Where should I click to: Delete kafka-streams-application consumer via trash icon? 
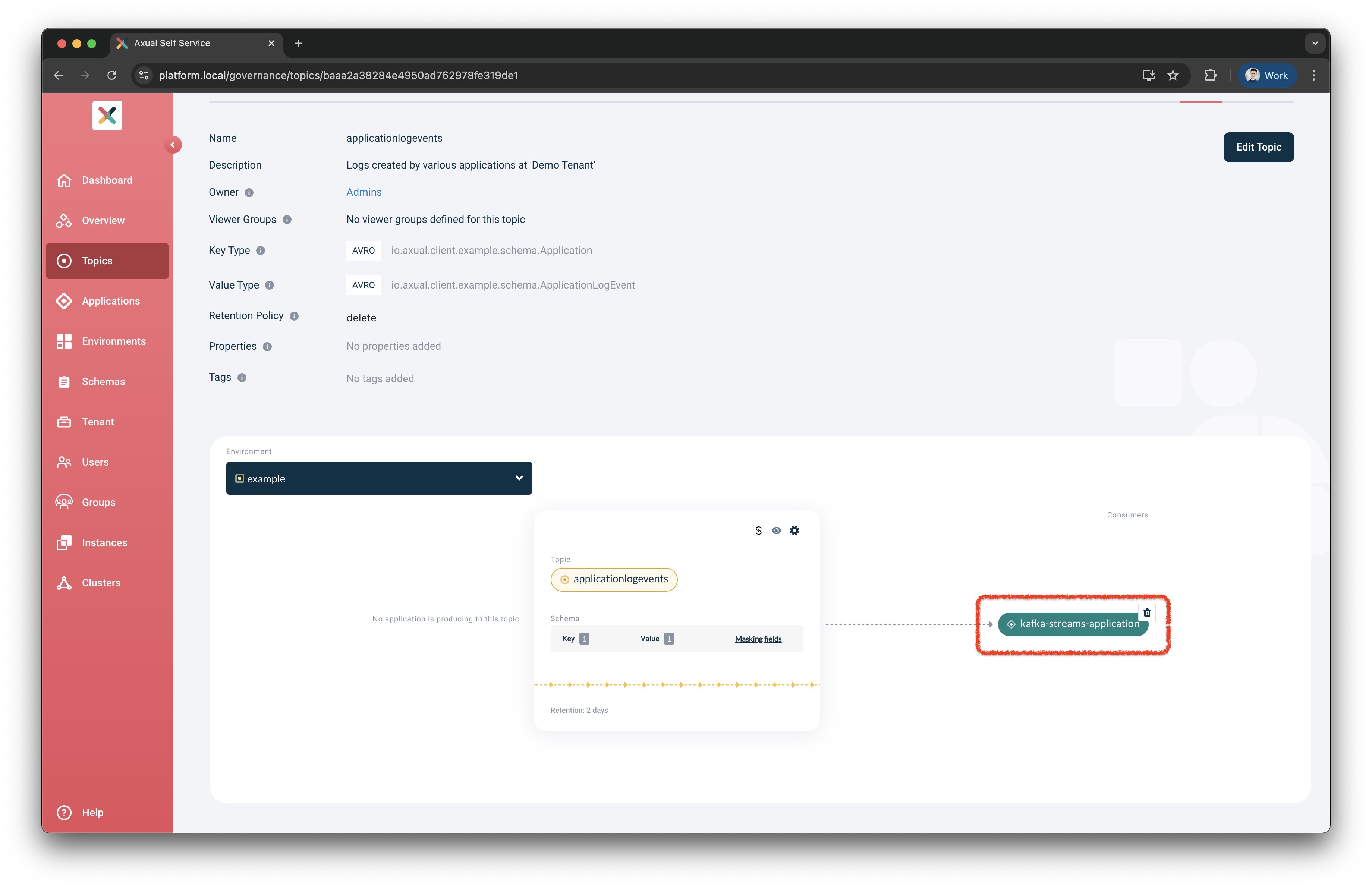tap(1146, 613)
